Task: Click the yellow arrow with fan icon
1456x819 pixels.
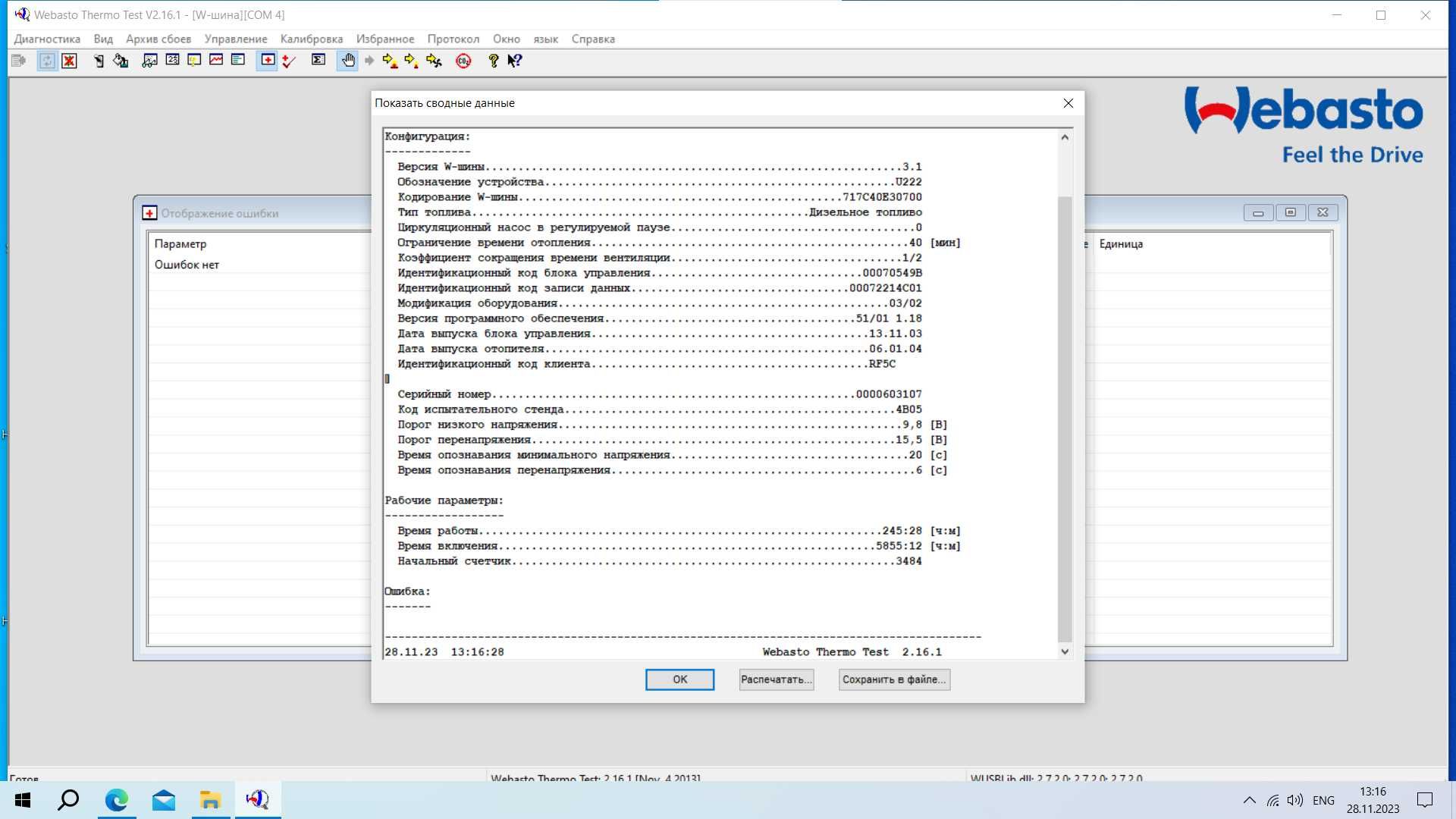Action: tap(434, 61)
